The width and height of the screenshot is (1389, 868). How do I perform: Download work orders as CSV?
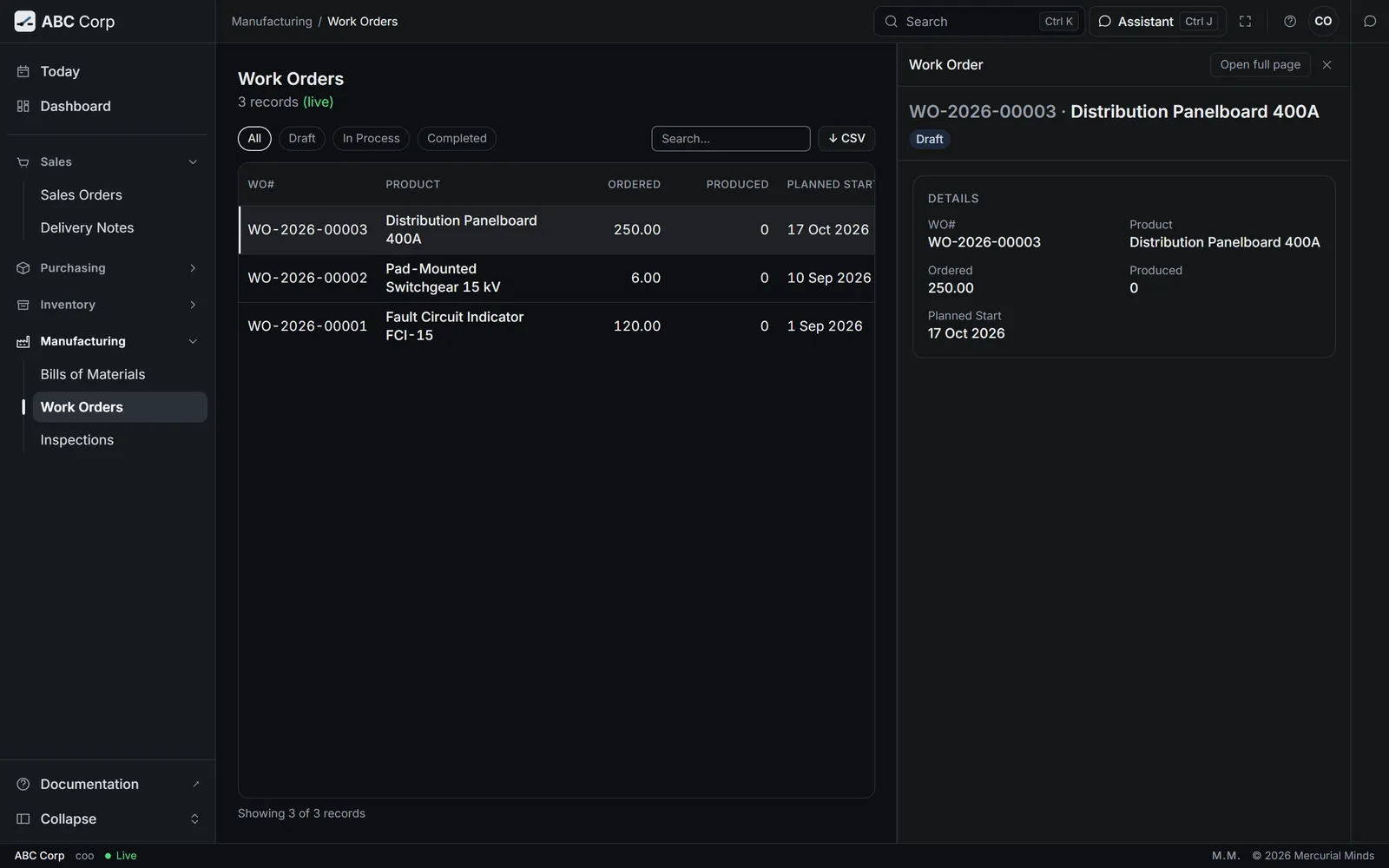(846, 139)
